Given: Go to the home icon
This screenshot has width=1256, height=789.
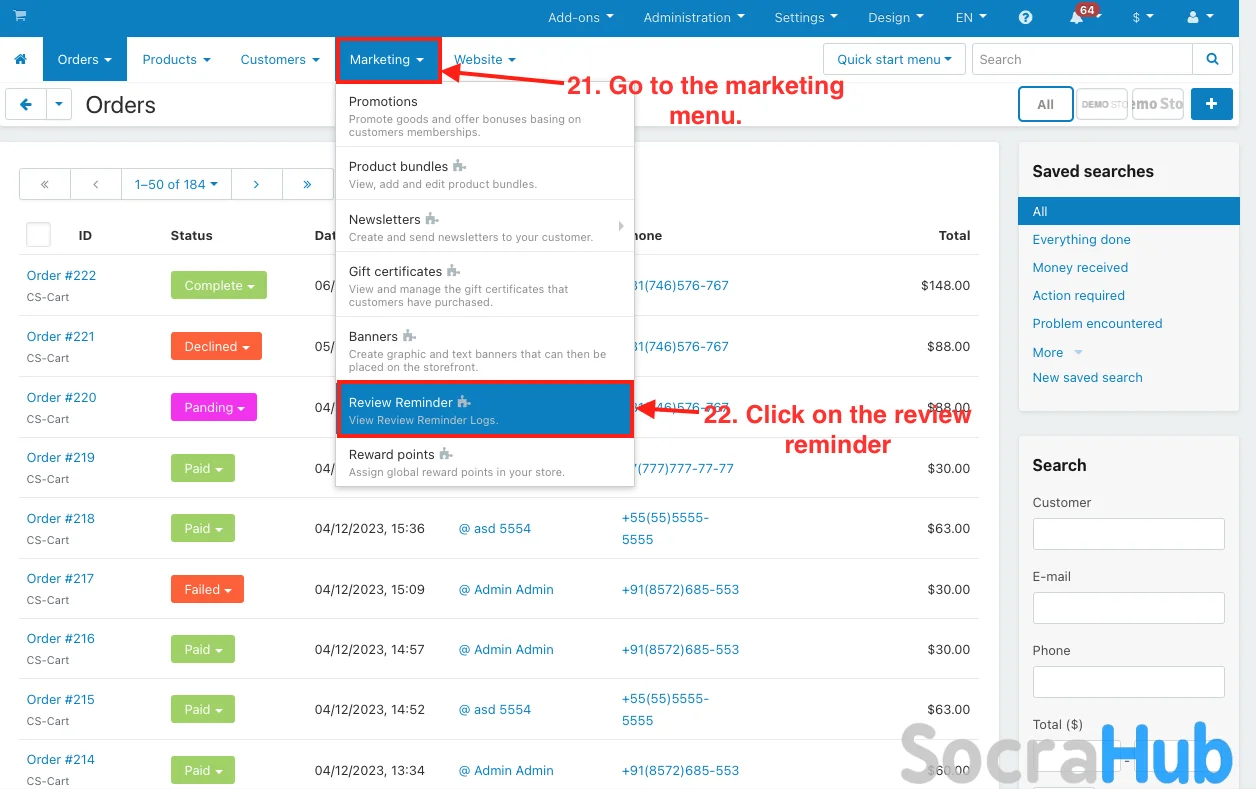Looking at the screenshot, I should pos(20,60).
